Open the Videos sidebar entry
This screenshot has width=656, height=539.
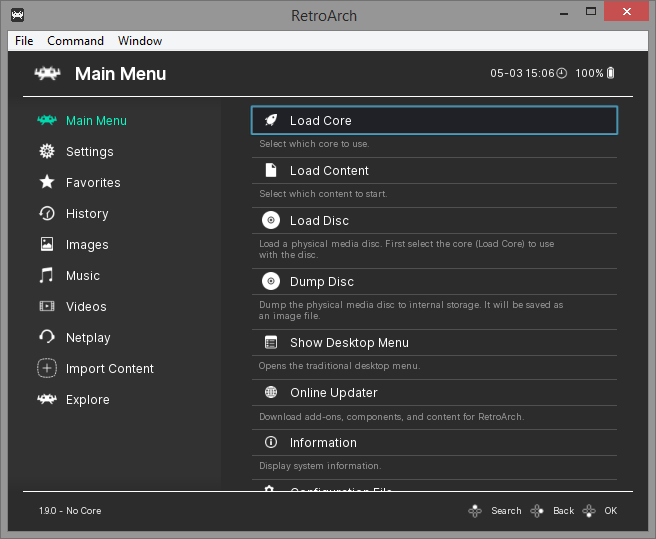coord(86,306)
